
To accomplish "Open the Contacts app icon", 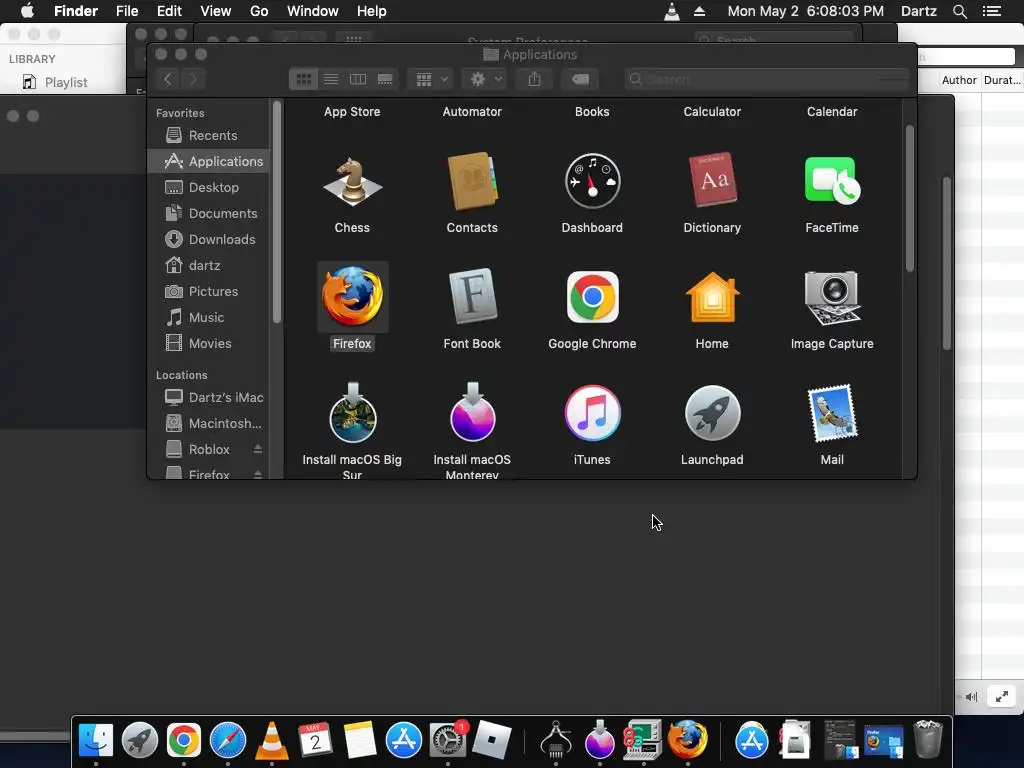I will [472, 182].
